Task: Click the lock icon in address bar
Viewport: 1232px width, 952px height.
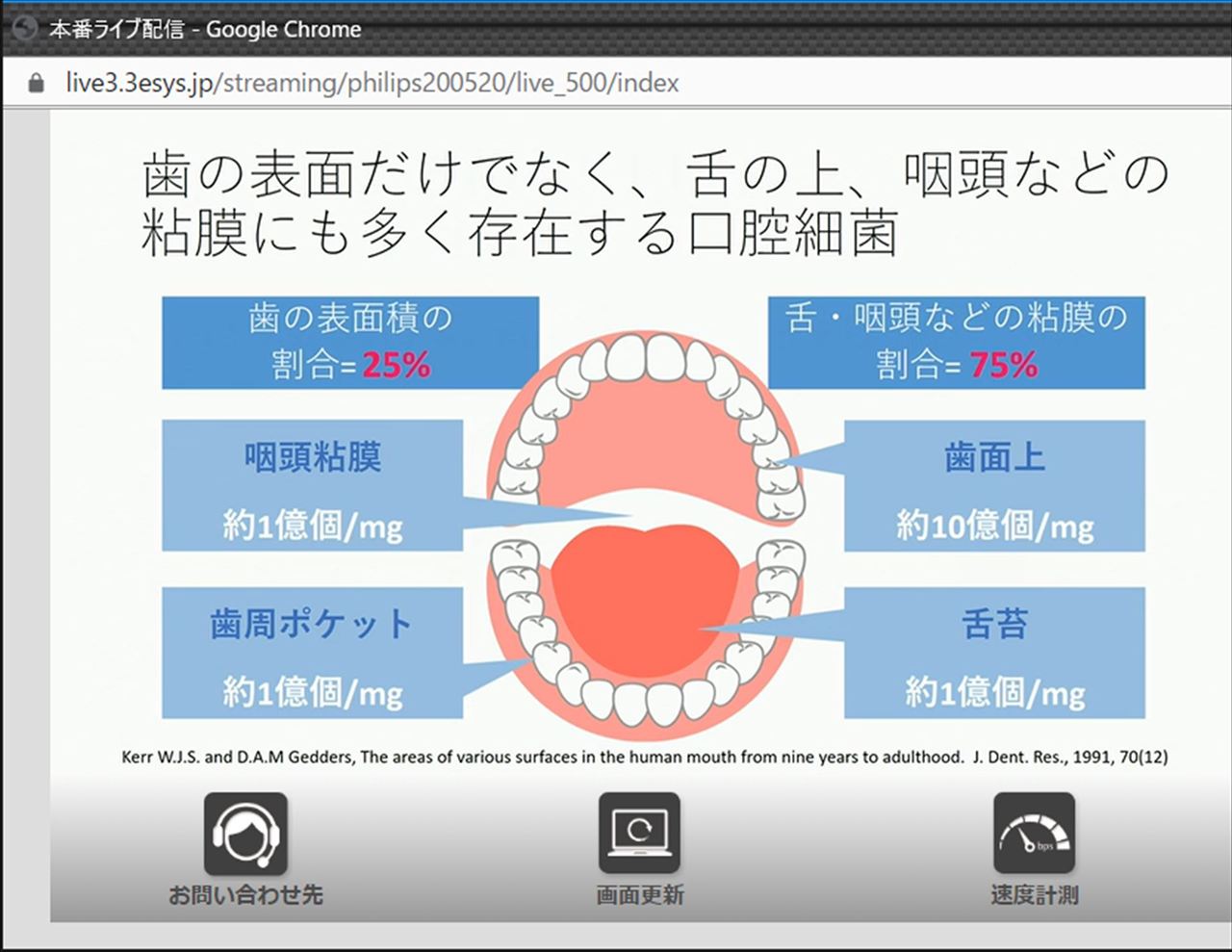Action: tap(37, 84)
